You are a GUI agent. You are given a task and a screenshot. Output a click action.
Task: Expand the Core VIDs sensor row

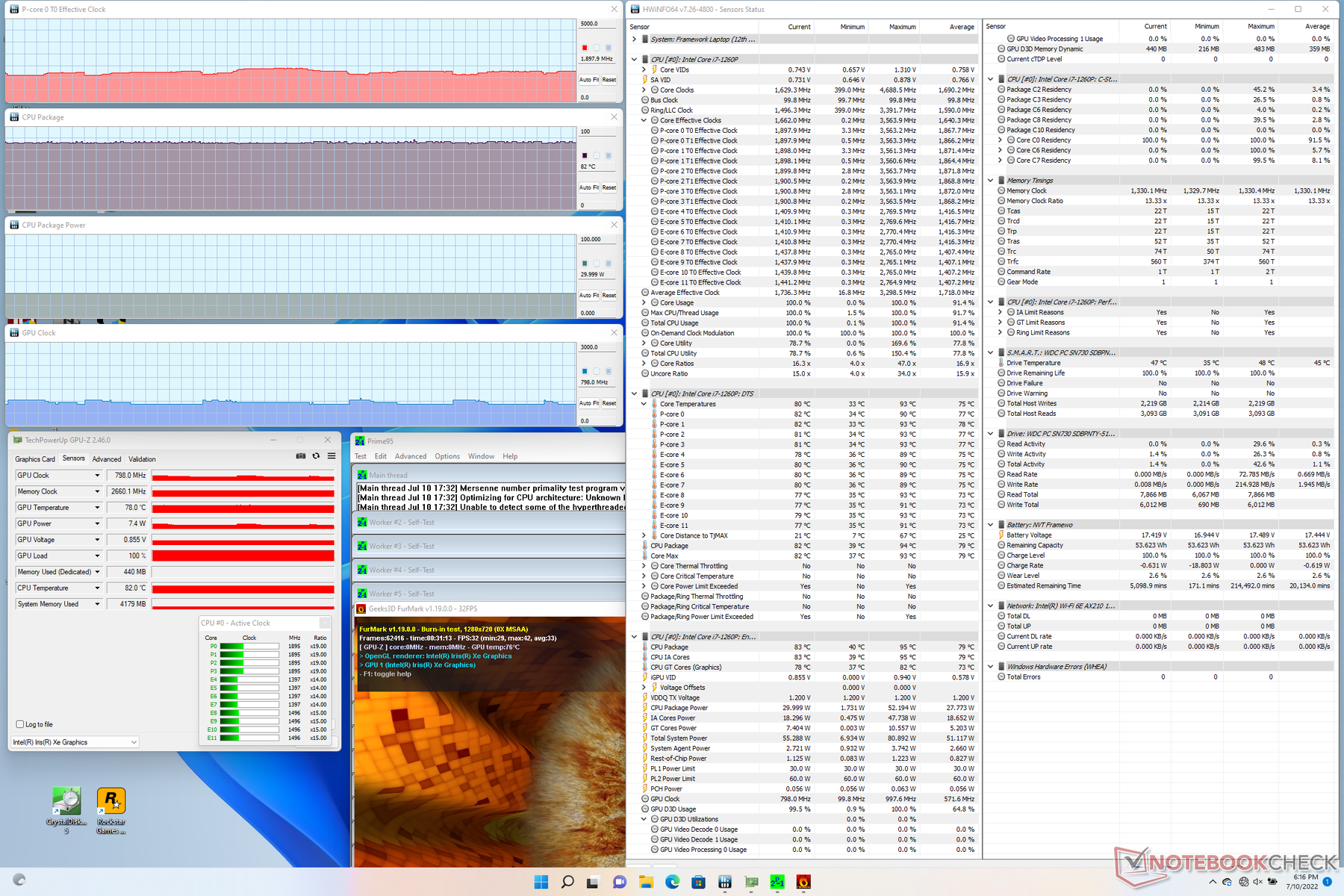coord(644,69)
